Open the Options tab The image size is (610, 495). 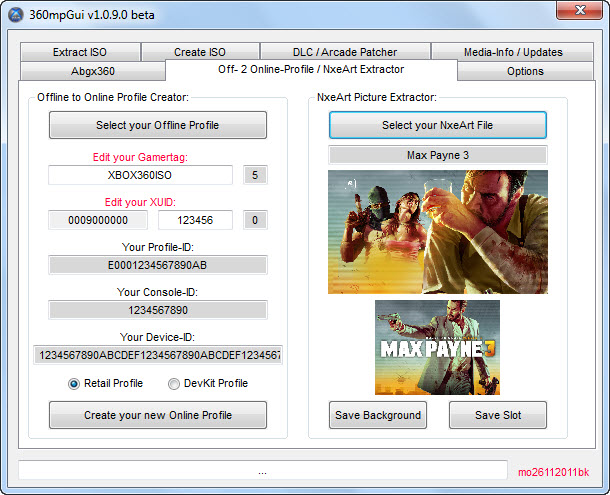[525, 71]
